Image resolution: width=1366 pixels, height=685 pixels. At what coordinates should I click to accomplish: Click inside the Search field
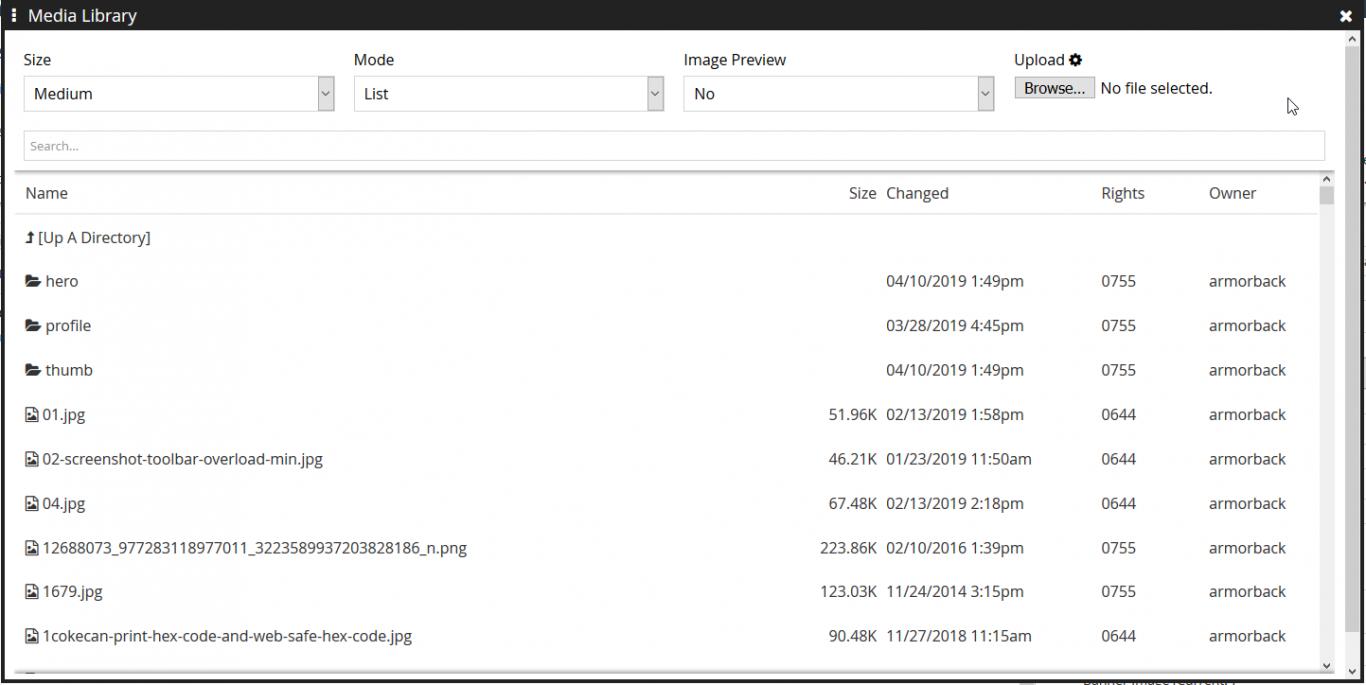pyautogui.click(x=675, y=145)
